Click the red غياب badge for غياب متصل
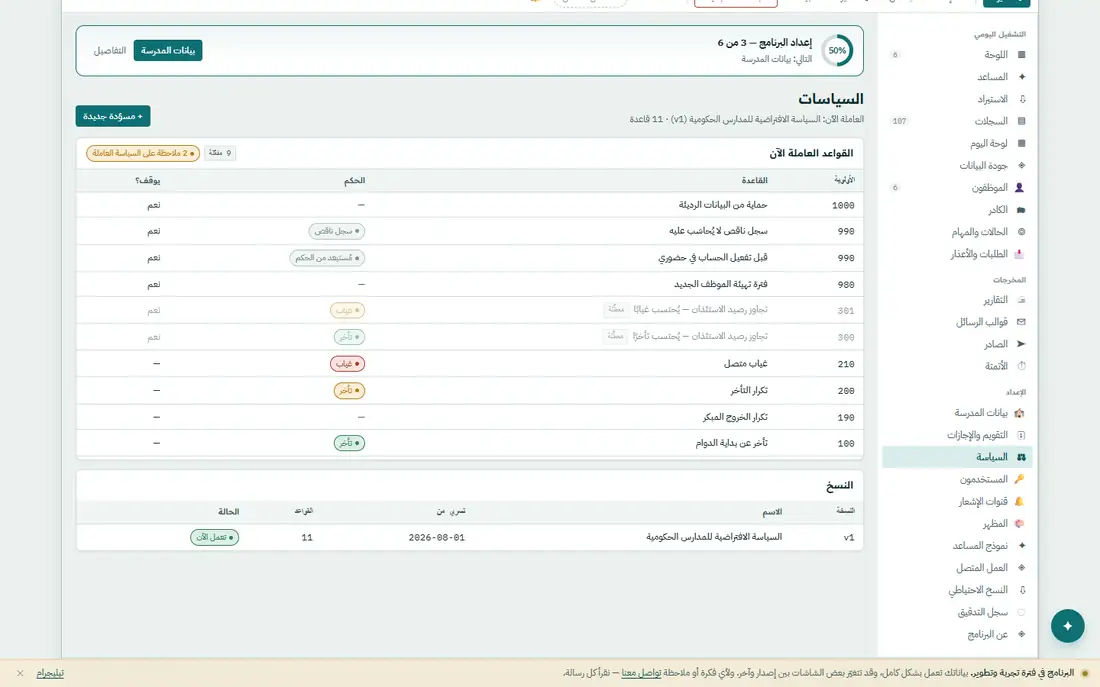Image resolution: width=1100 pixels, height=687 pixels. tap(348, 363)
